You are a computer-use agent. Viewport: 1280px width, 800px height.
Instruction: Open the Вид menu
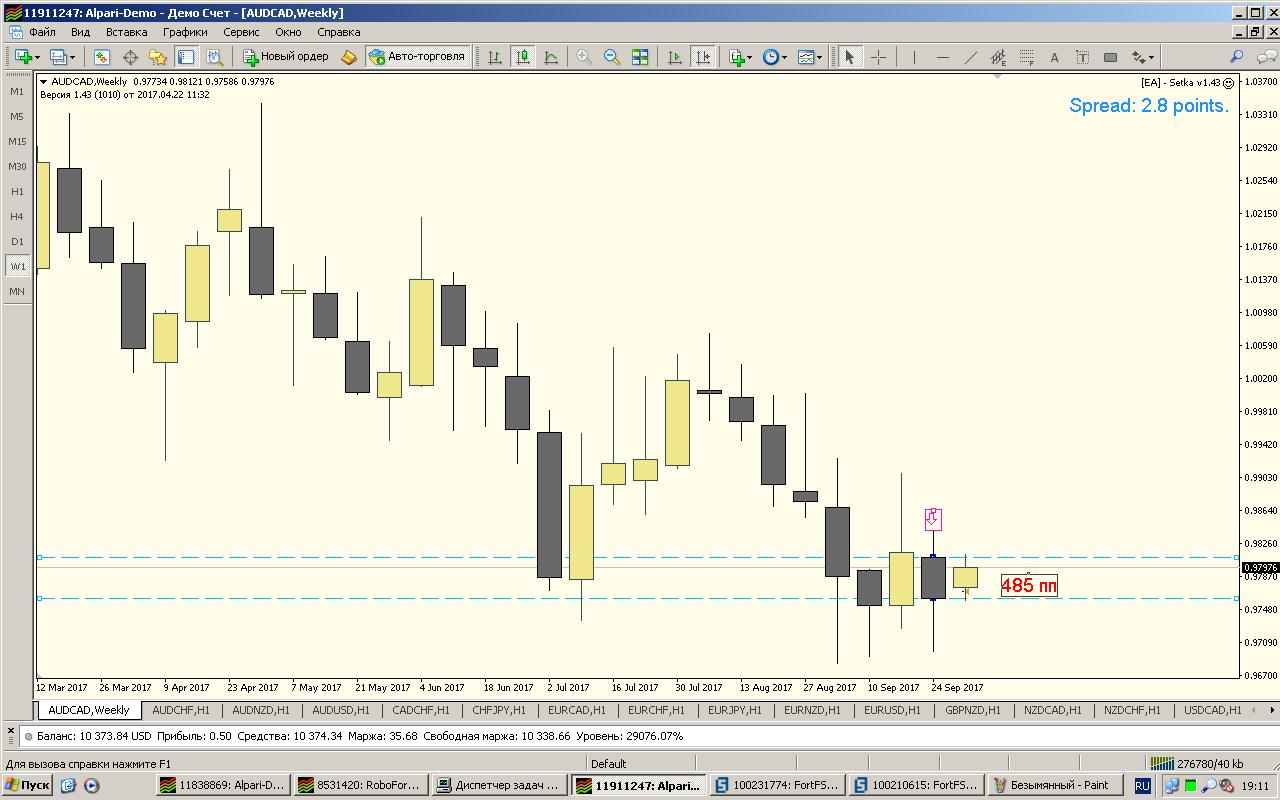(x=81, y=32)
